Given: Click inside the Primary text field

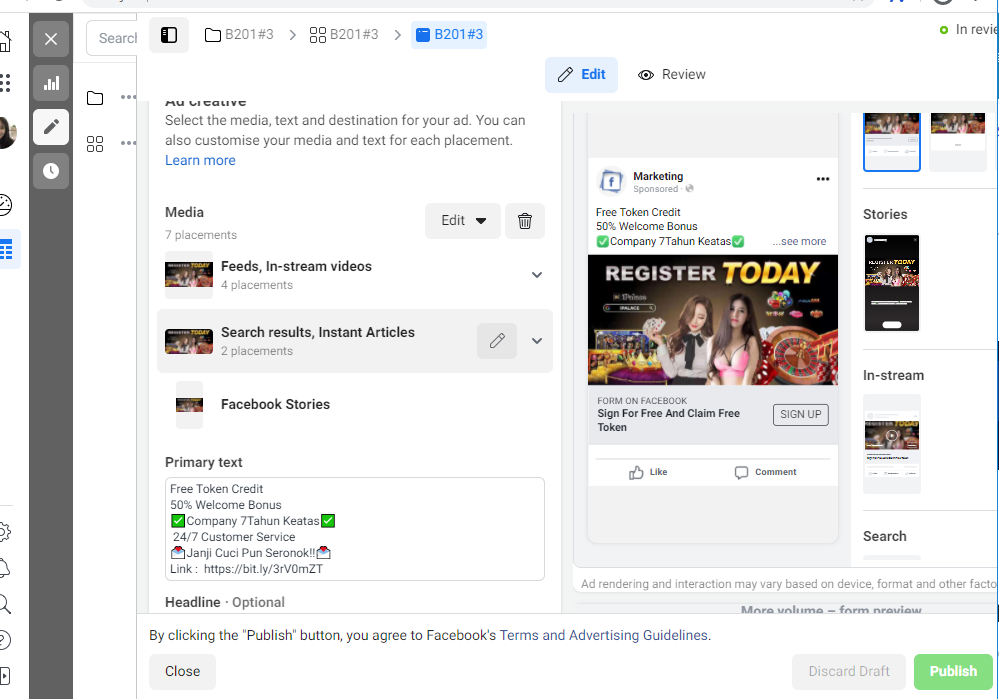Looking at the screenshot, I should [355, 529].
